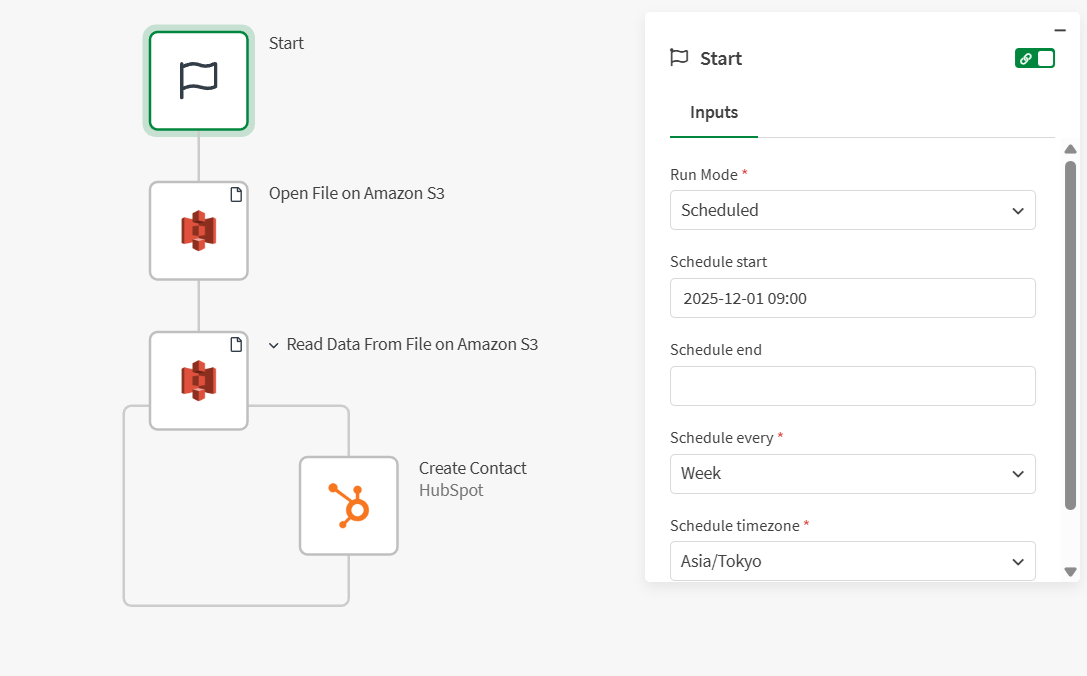This screenshot has width=1087, height=676.
Task: Click flag icon in Start panel header
Action: (x=679, y=58)
